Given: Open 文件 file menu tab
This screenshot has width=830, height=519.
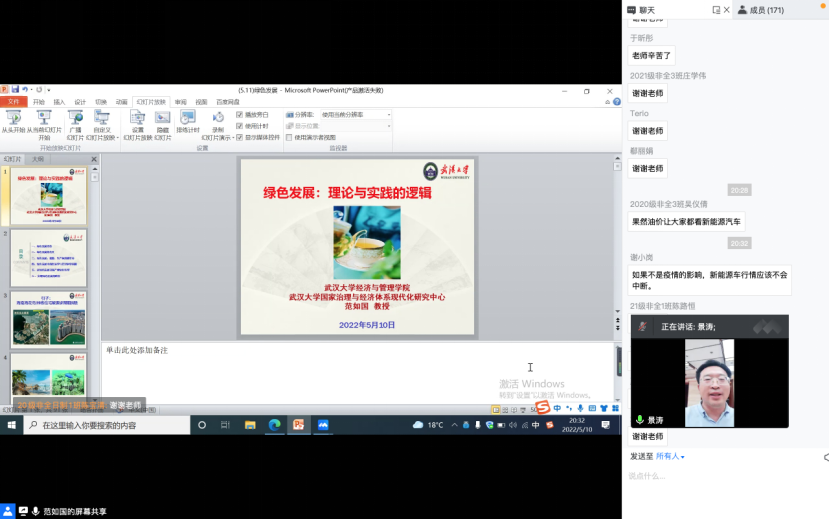Looking at the screenshot, I should click(x=13, y=102).
